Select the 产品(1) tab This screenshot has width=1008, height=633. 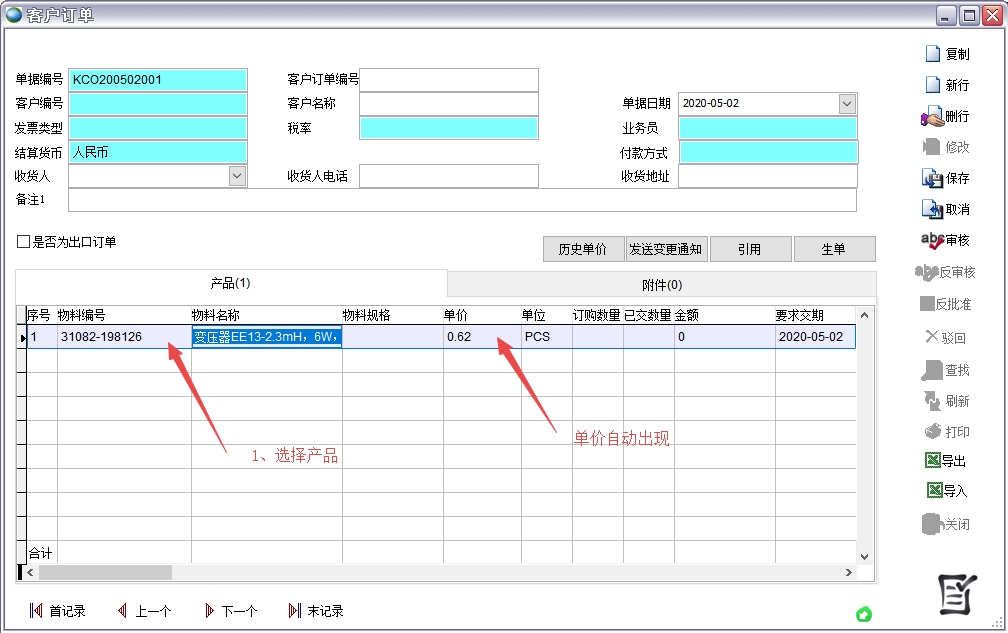coord(230,284)
